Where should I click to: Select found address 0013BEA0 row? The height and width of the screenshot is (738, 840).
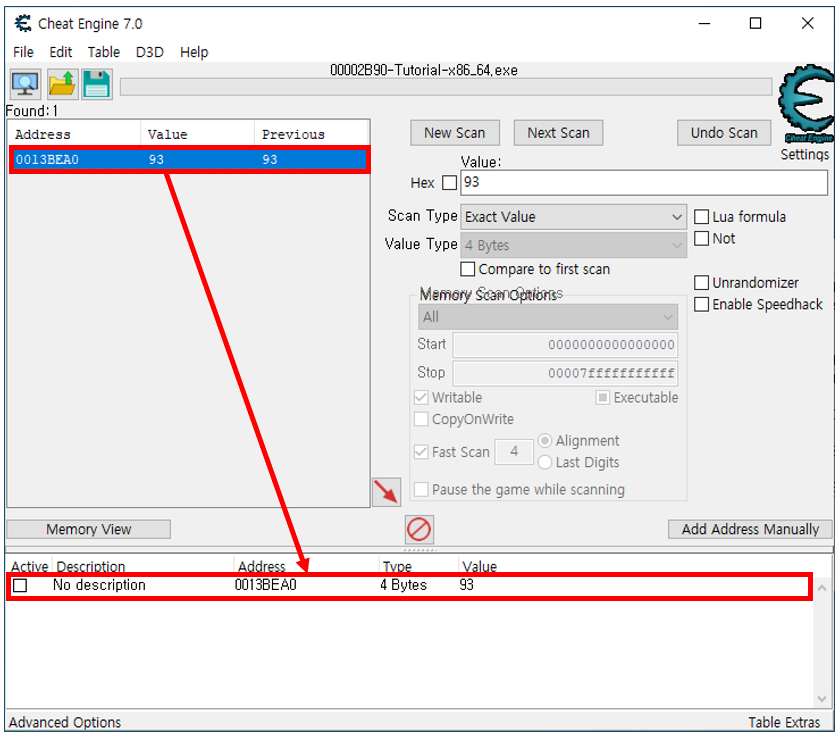190,160
